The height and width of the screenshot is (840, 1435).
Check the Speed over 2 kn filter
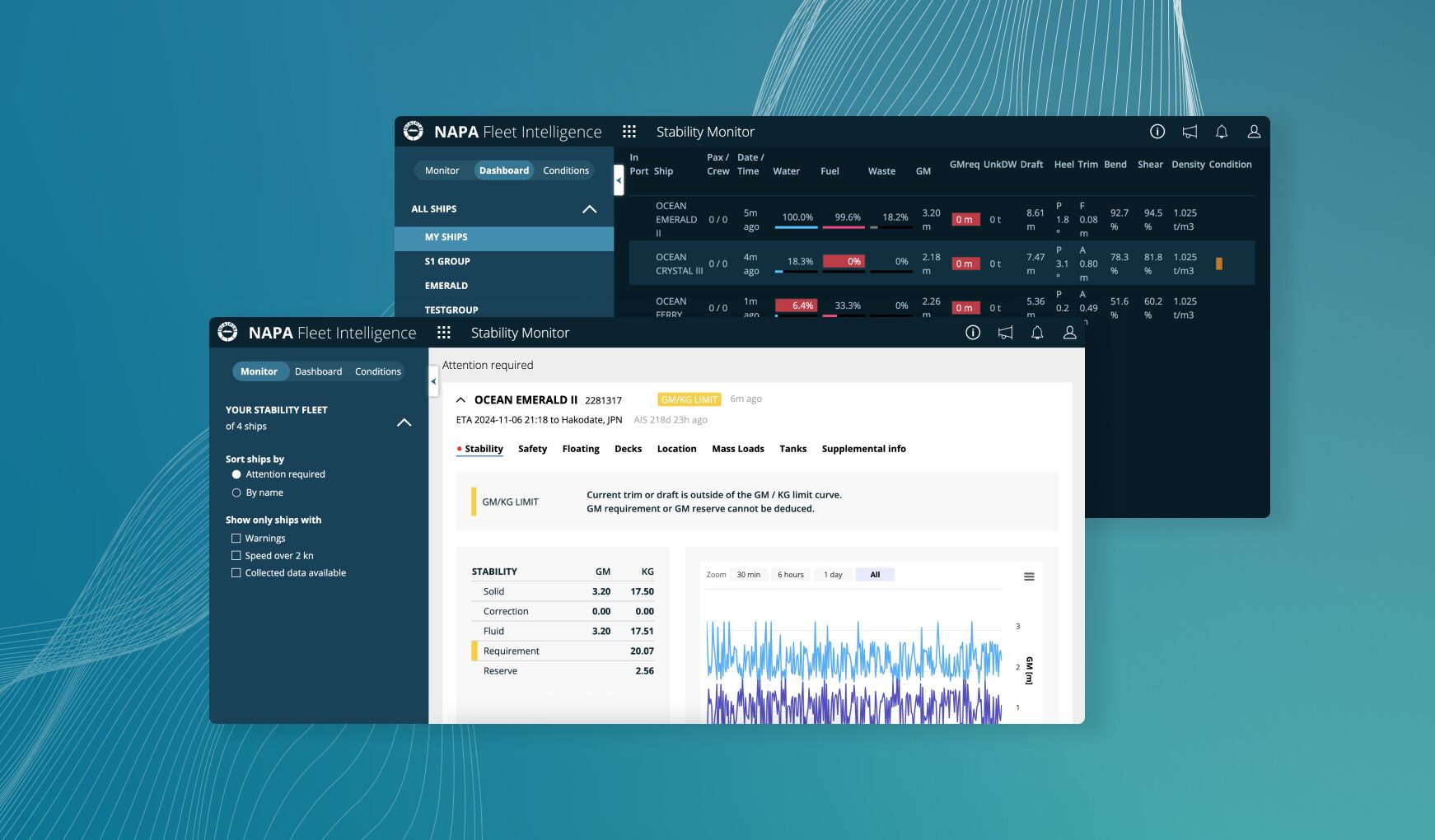click(236, 556)
